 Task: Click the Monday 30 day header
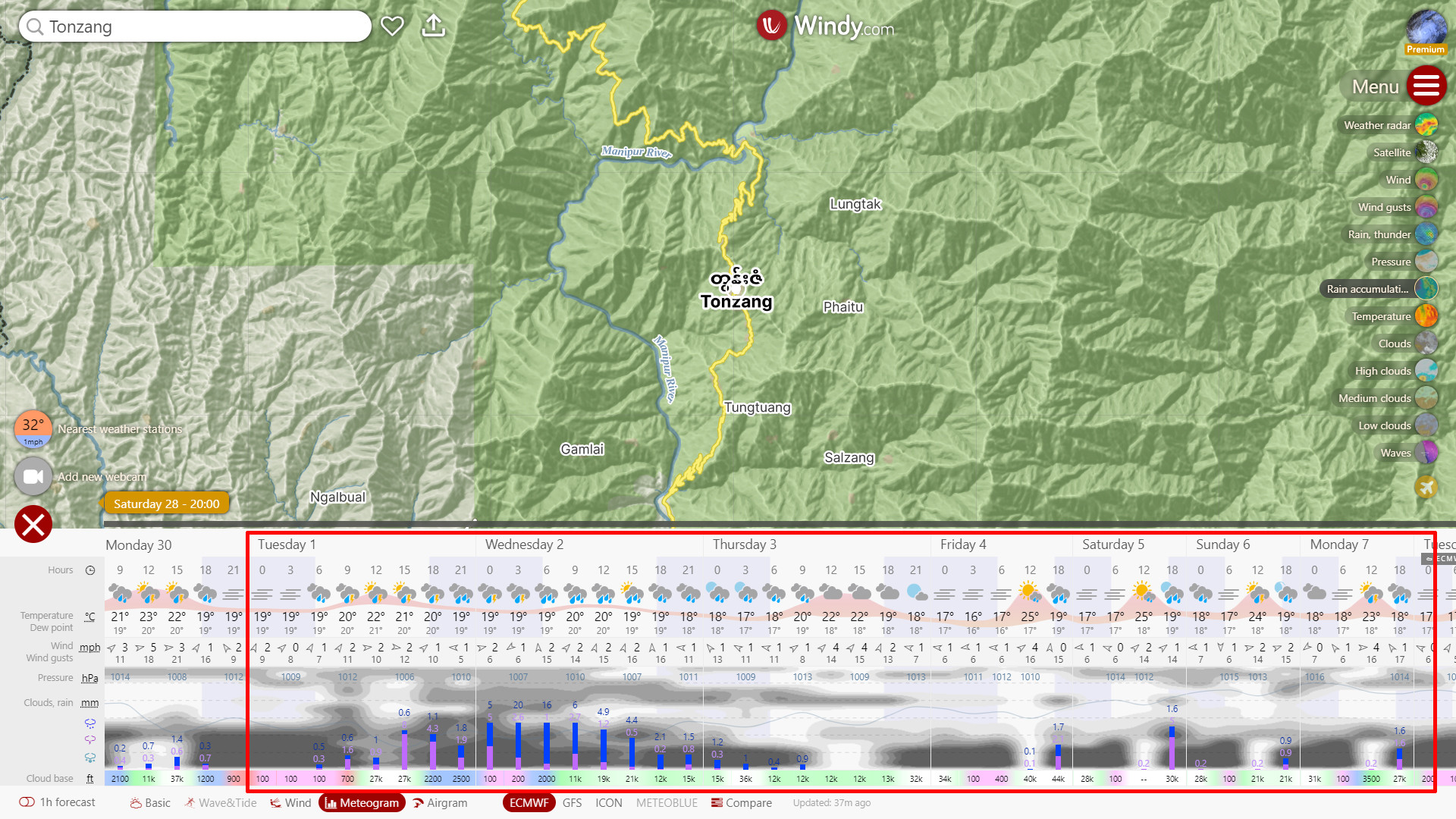click(138, 544)
